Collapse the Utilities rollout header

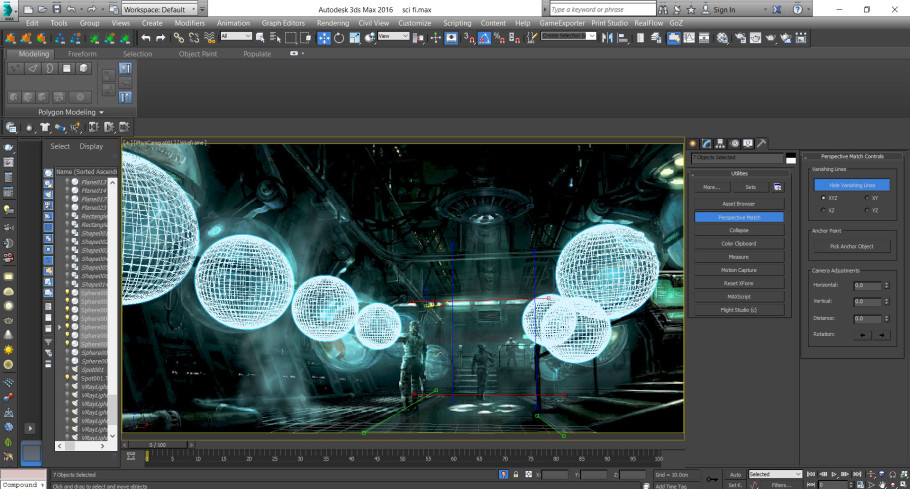(x=739, y=173)
